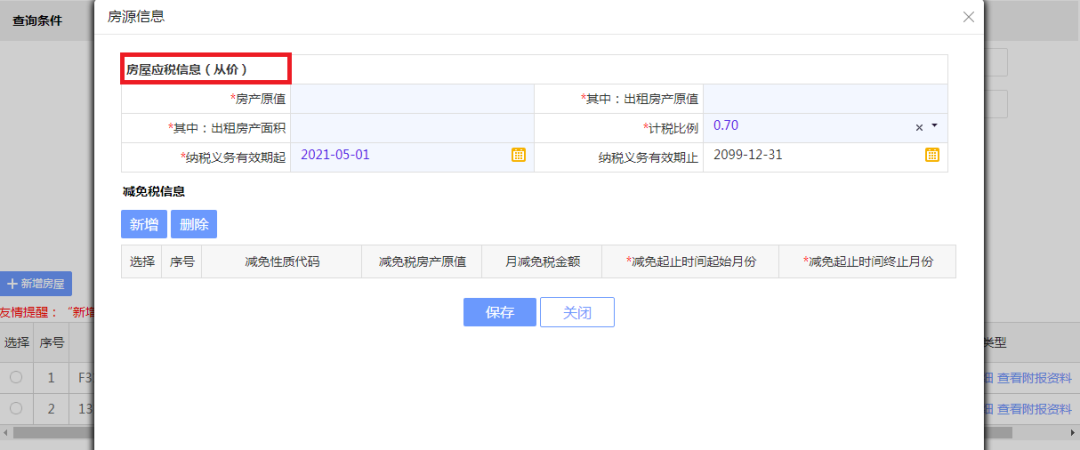1080x450 pixels.
Task: Click the 序号 header in 减免税信息 table
Action: [182, 262]
